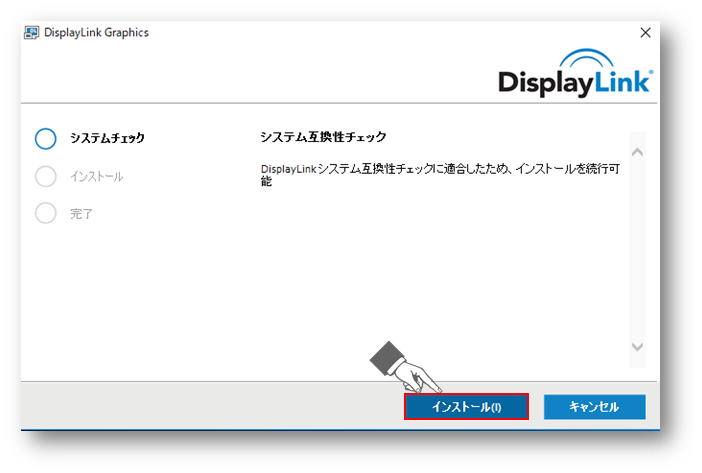
Task: Select the インストール step circle in sidebar
Action: click(46, 176)
